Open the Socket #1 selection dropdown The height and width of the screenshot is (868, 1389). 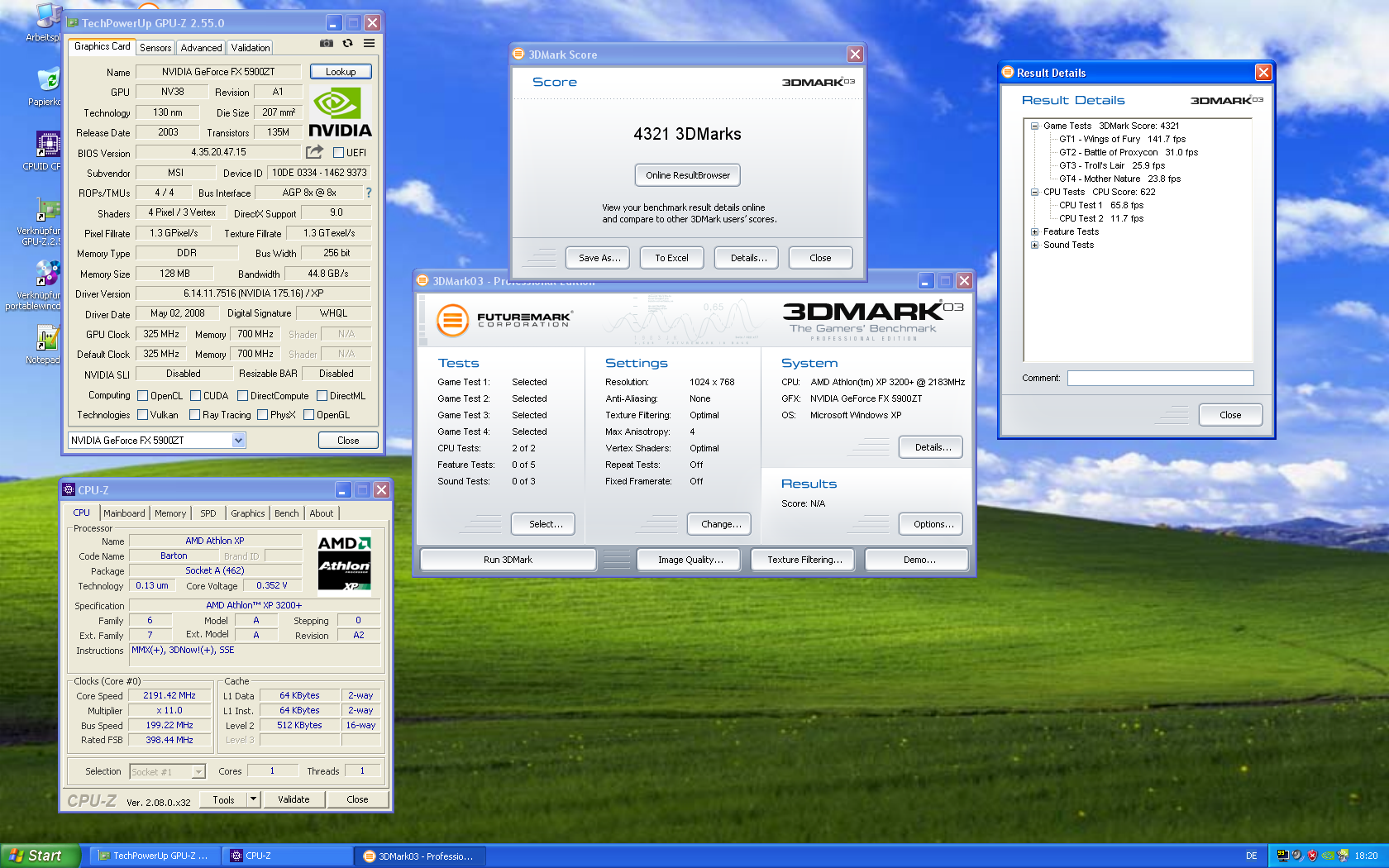pyautogui.click(x=198, y=772)
